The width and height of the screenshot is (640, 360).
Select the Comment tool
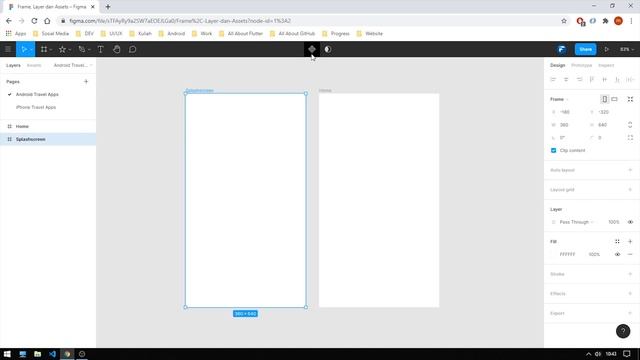[x=133, y=49]
